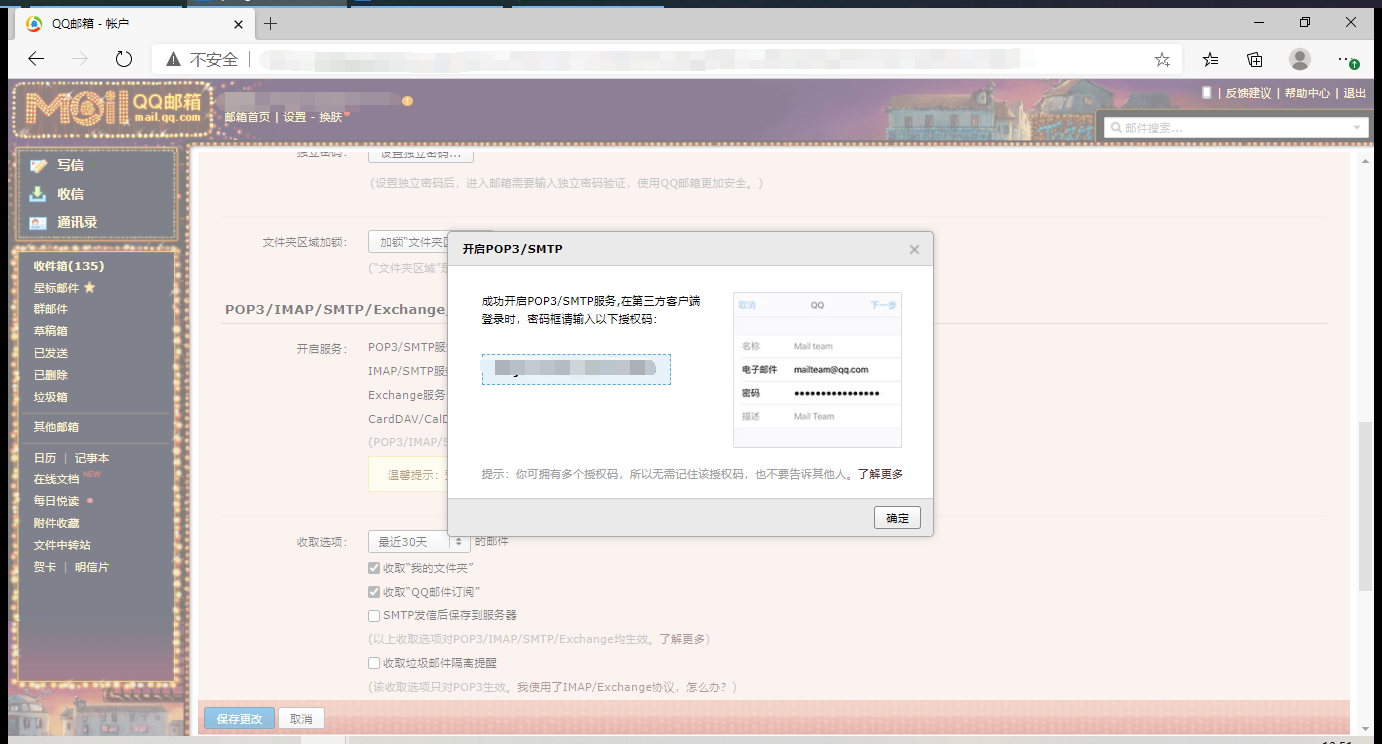Open 垃圾箱 folder
Viewport: 1382px width, 744px height.
pos(51,397)
